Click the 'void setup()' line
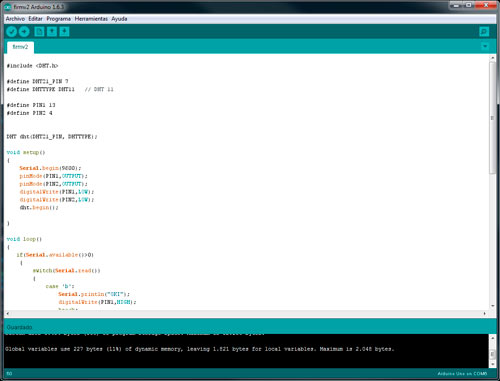 [26, 152]
